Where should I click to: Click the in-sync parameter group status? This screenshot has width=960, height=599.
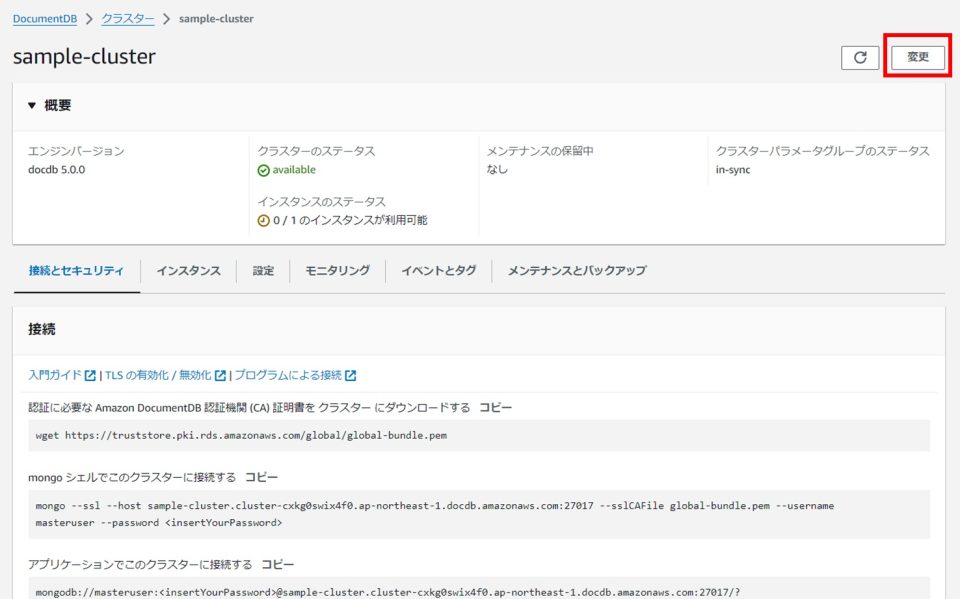pos(733,170)
